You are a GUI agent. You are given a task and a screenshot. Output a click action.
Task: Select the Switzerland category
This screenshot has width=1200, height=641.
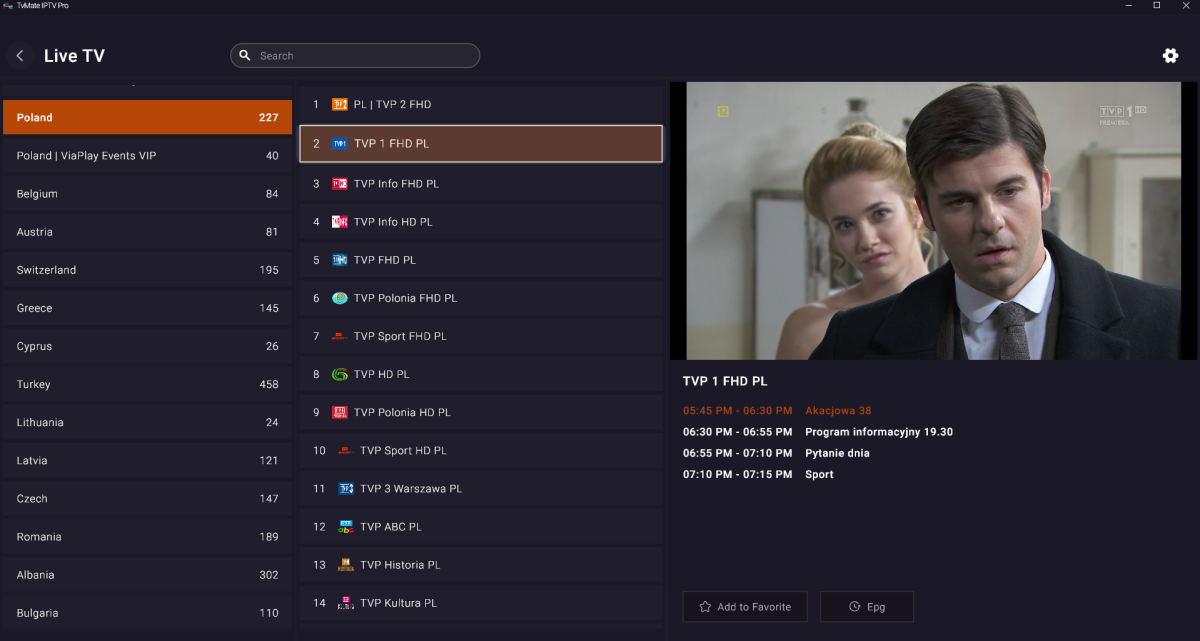click(x=147, y=270)
